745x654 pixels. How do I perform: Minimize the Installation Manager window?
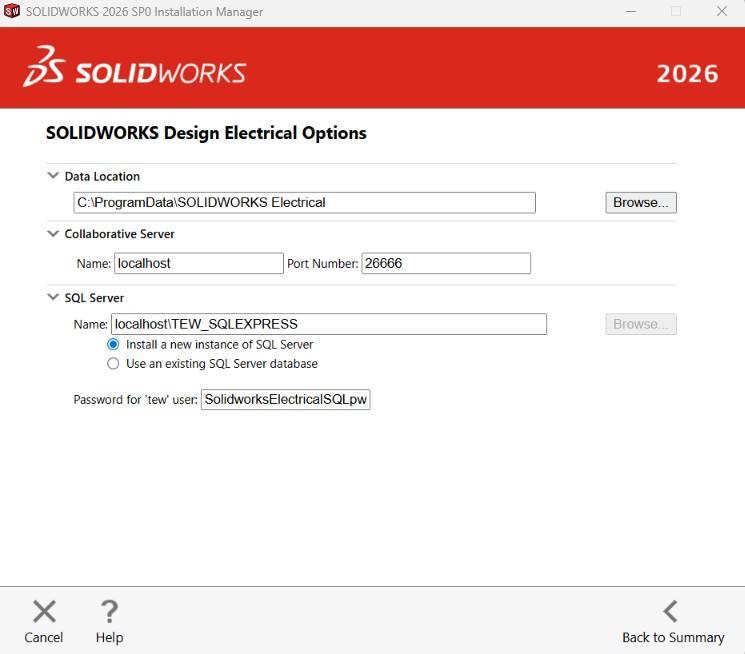click(631, 11)
